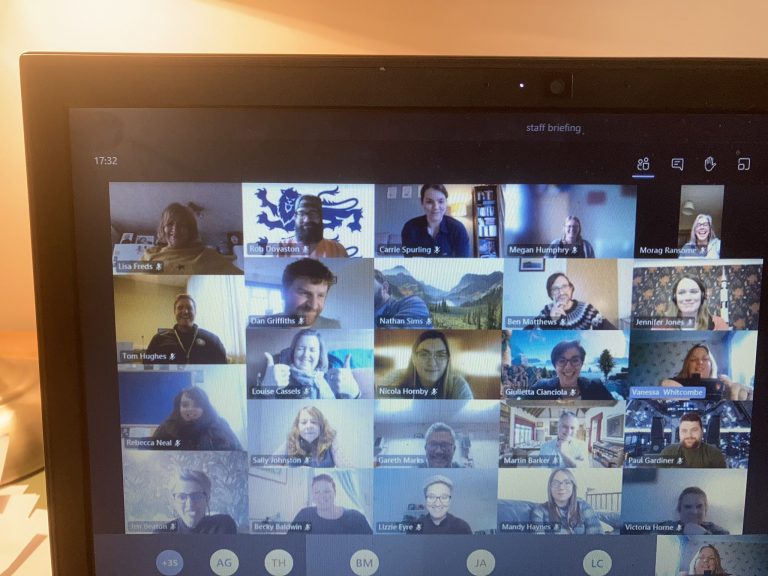
Task: Click the 'Paul Gardiner' name label
Action: [x=651, y=460]
